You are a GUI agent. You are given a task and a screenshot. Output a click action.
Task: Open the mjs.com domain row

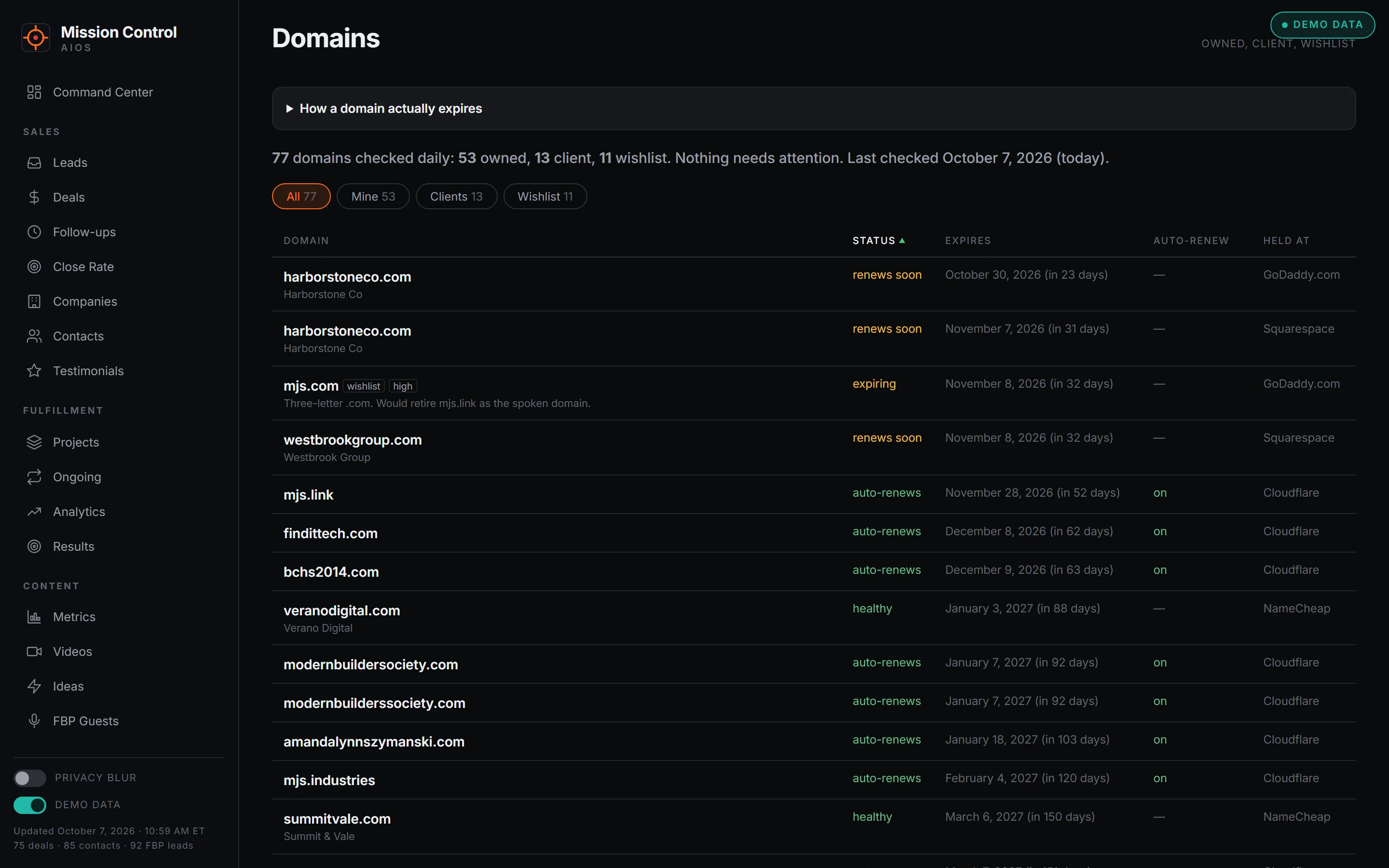pos(813,393)
